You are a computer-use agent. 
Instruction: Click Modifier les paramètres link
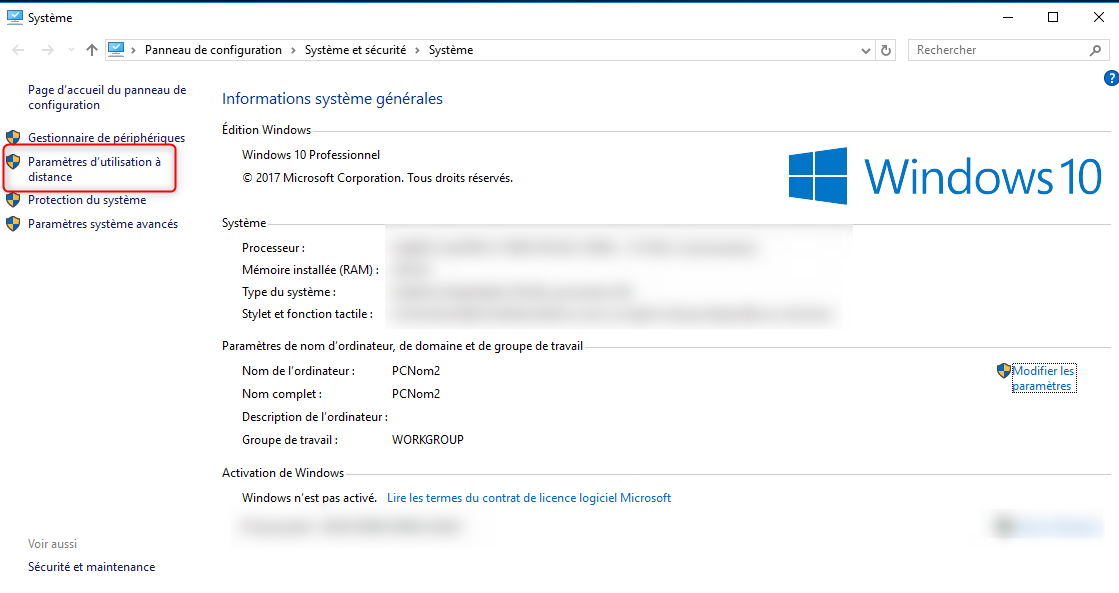click(x=1043, y=378)
